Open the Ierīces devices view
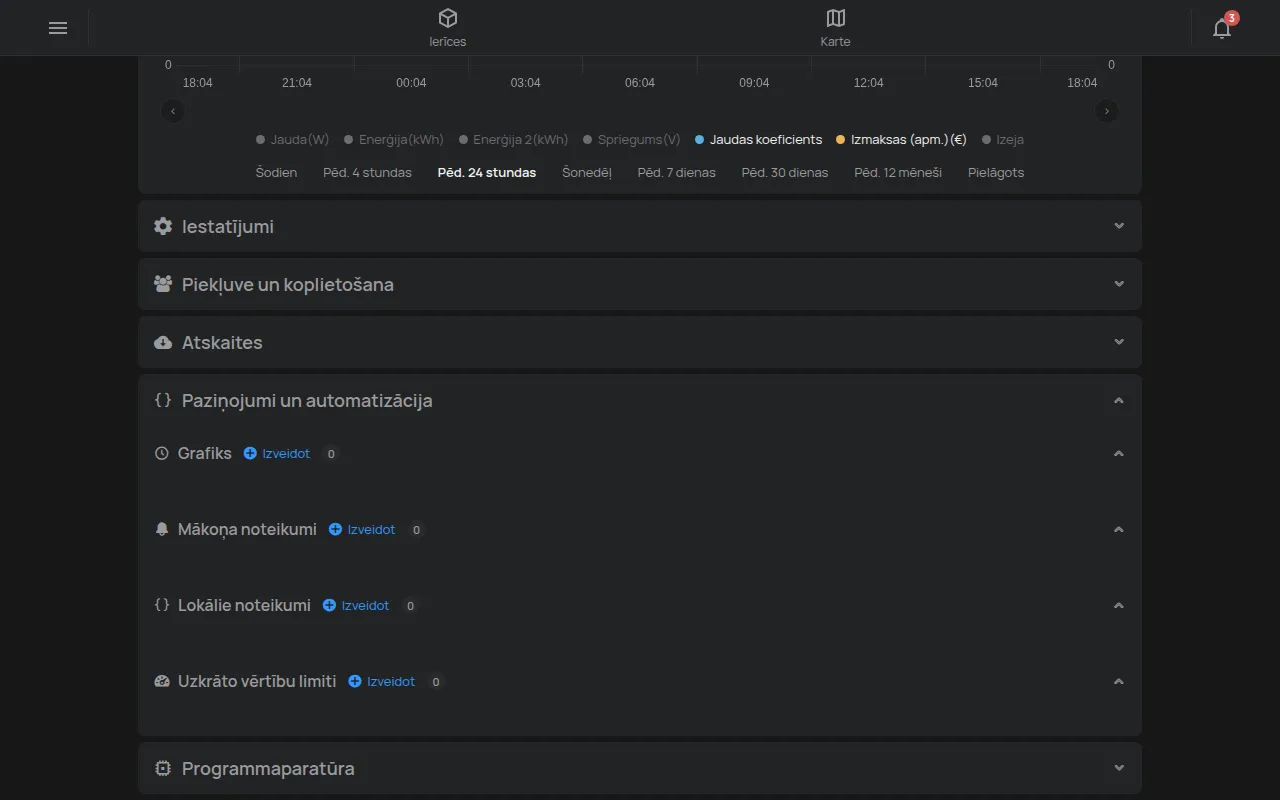Viewport: 1280px width, 800px height. click(448, 28)
